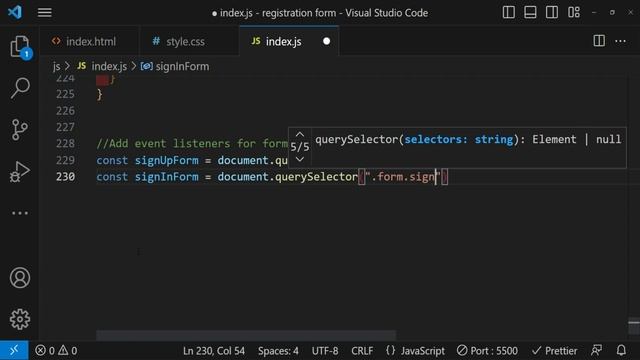Click the Ln 230, Col 54 status item

214,351
